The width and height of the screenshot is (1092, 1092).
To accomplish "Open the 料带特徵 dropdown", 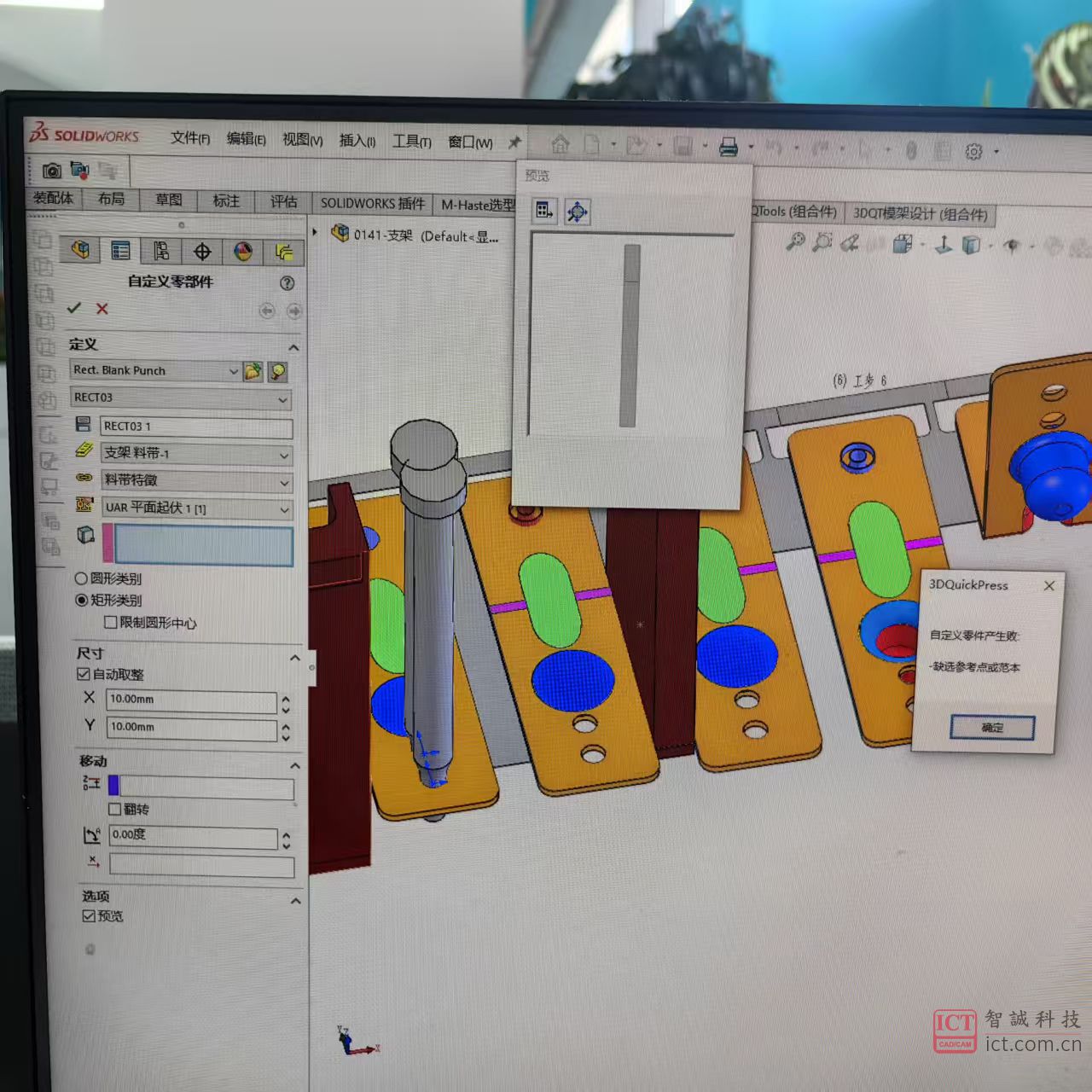I will [284, 483].
